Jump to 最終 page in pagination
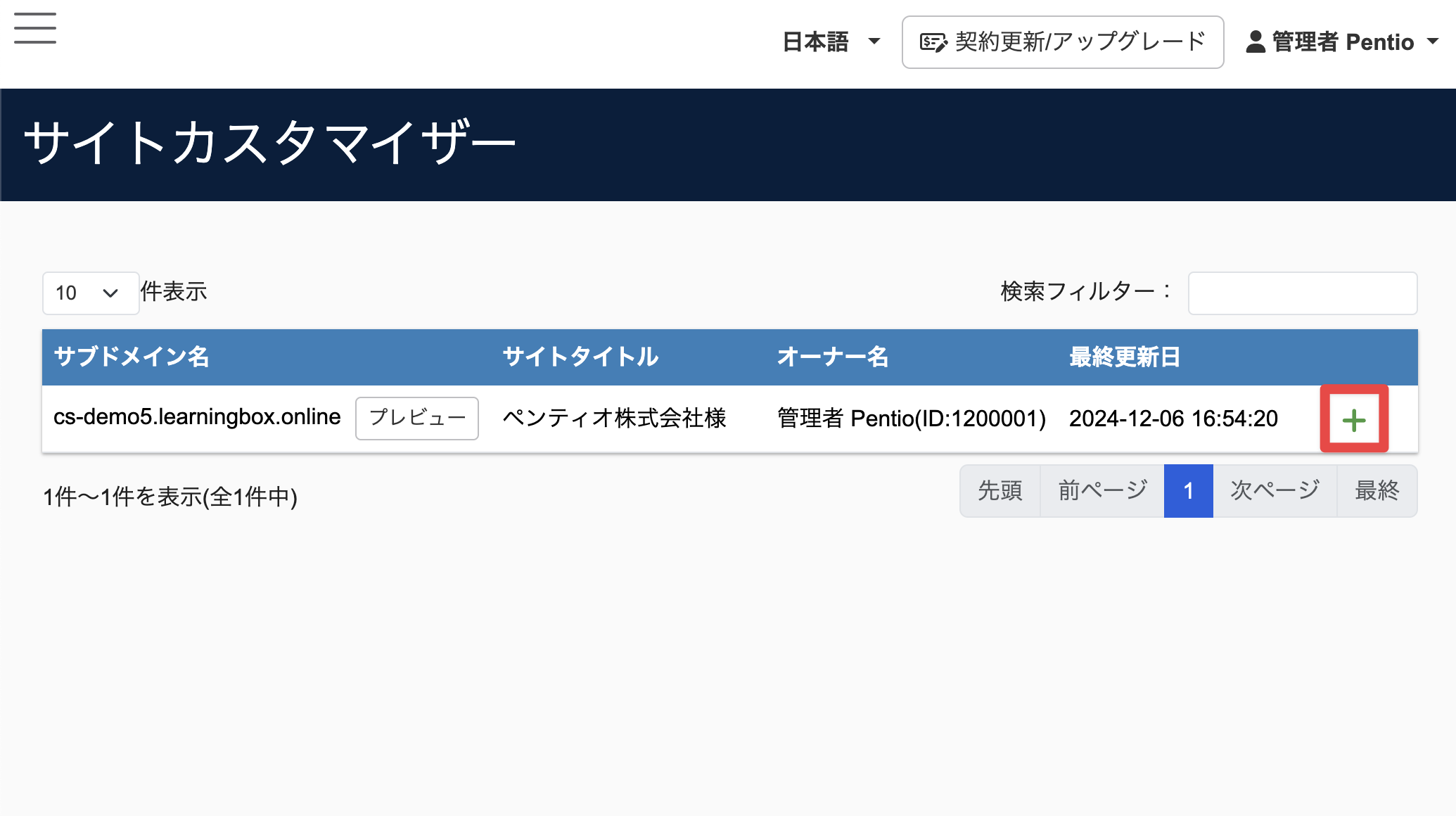 click(x=1377, y=490)
